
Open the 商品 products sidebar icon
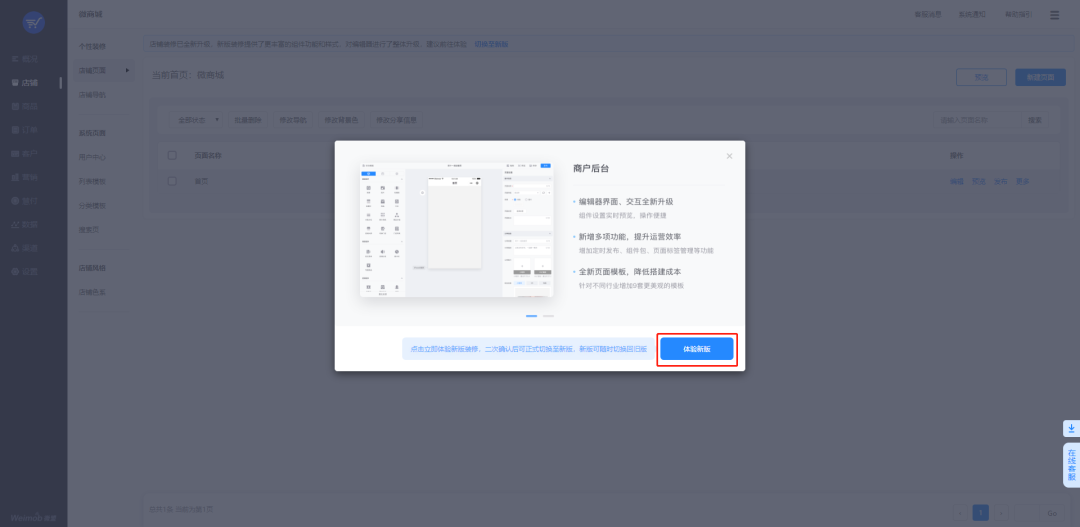[x=15, y=106]
